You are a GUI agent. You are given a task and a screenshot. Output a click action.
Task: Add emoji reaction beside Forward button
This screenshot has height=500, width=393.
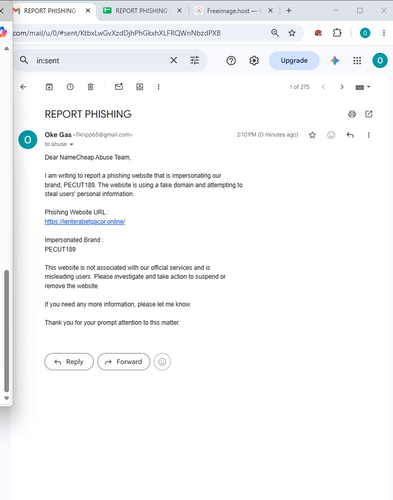[x=162, y=362]
